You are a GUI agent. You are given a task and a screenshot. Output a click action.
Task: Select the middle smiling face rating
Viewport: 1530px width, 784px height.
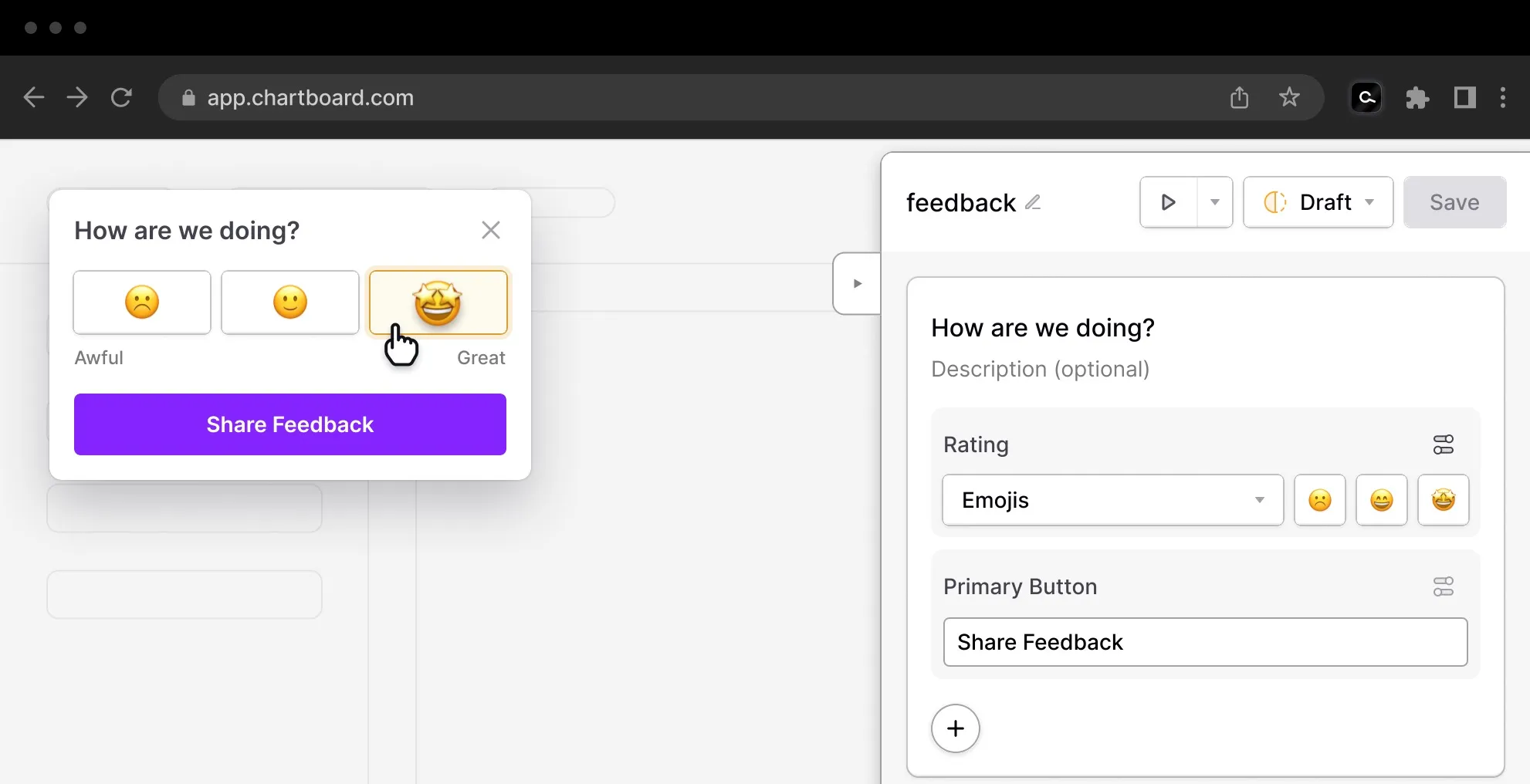pos(290,302)
